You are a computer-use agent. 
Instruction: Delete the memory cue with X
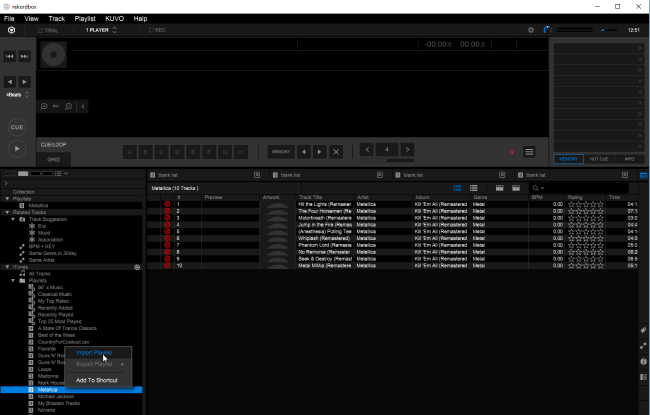(x=336, y=152)
